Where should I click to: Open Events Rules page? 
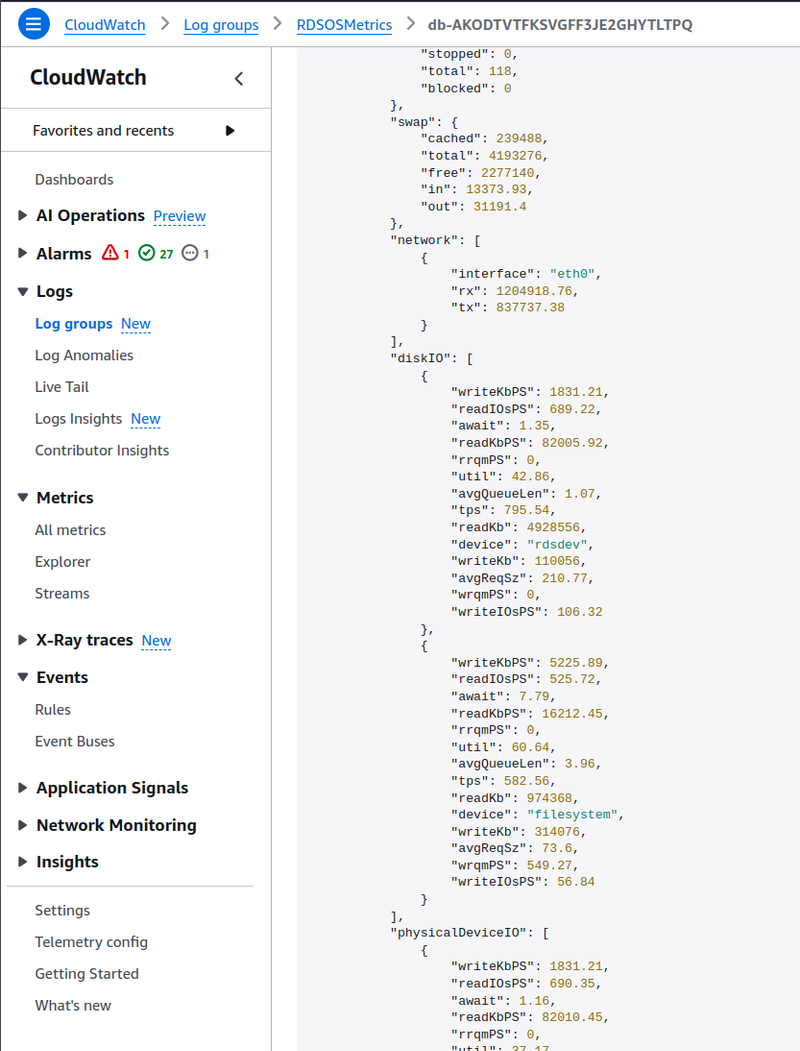tap(53, 709)
